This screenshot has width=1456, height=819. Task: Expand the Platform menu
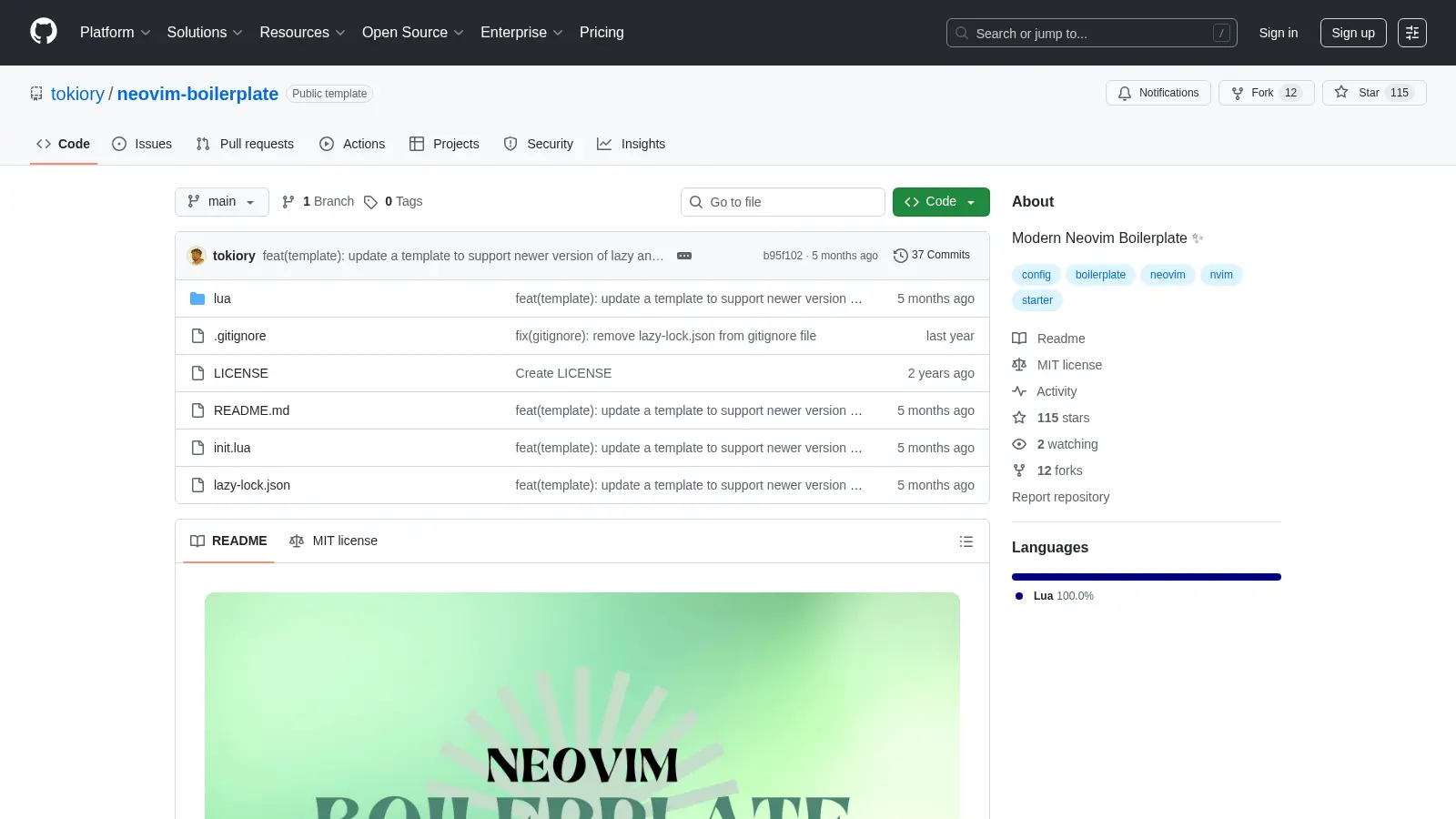point(116,33)
